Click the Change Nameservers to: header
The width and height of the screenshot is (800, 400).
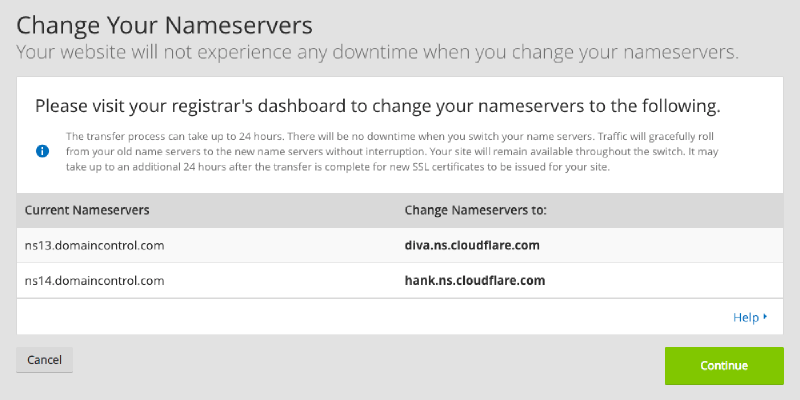coord(476,210)
